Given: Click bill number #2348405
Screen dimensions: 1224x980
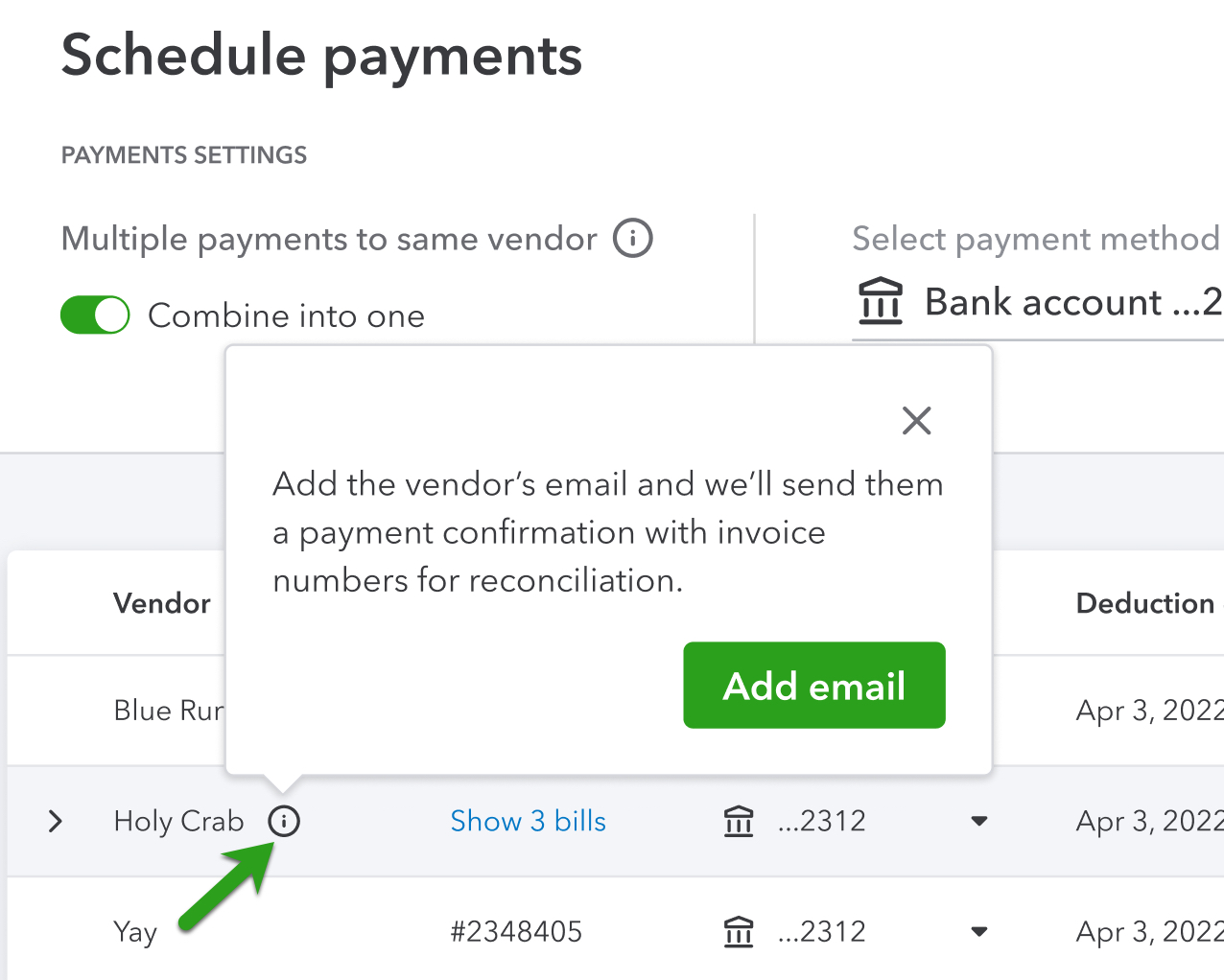Looking at the screenshot, I should tap(516, 931).
